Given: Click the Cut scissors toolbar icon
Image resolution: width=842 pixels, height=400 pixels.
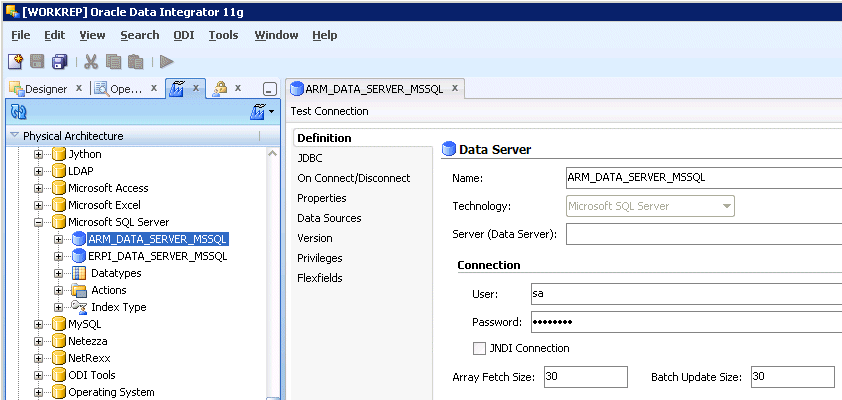Looking at the screenshot, I should pyautogui.click(x=91, y=61).
